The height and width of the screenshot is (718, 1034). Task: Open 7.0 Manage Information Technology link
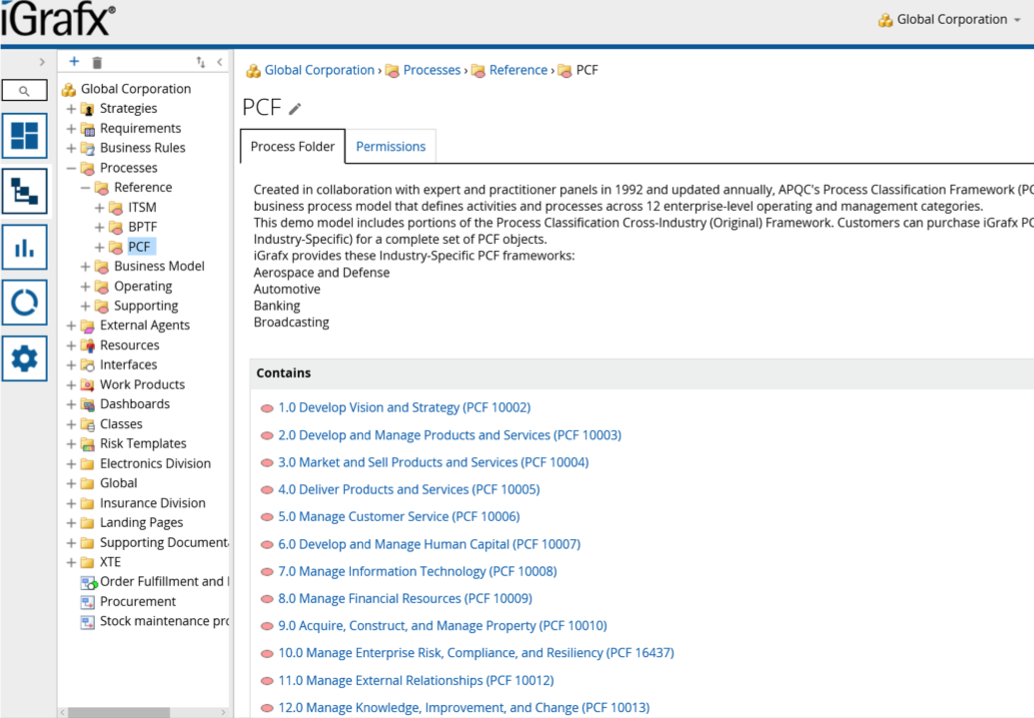click(x=417, y=572)
